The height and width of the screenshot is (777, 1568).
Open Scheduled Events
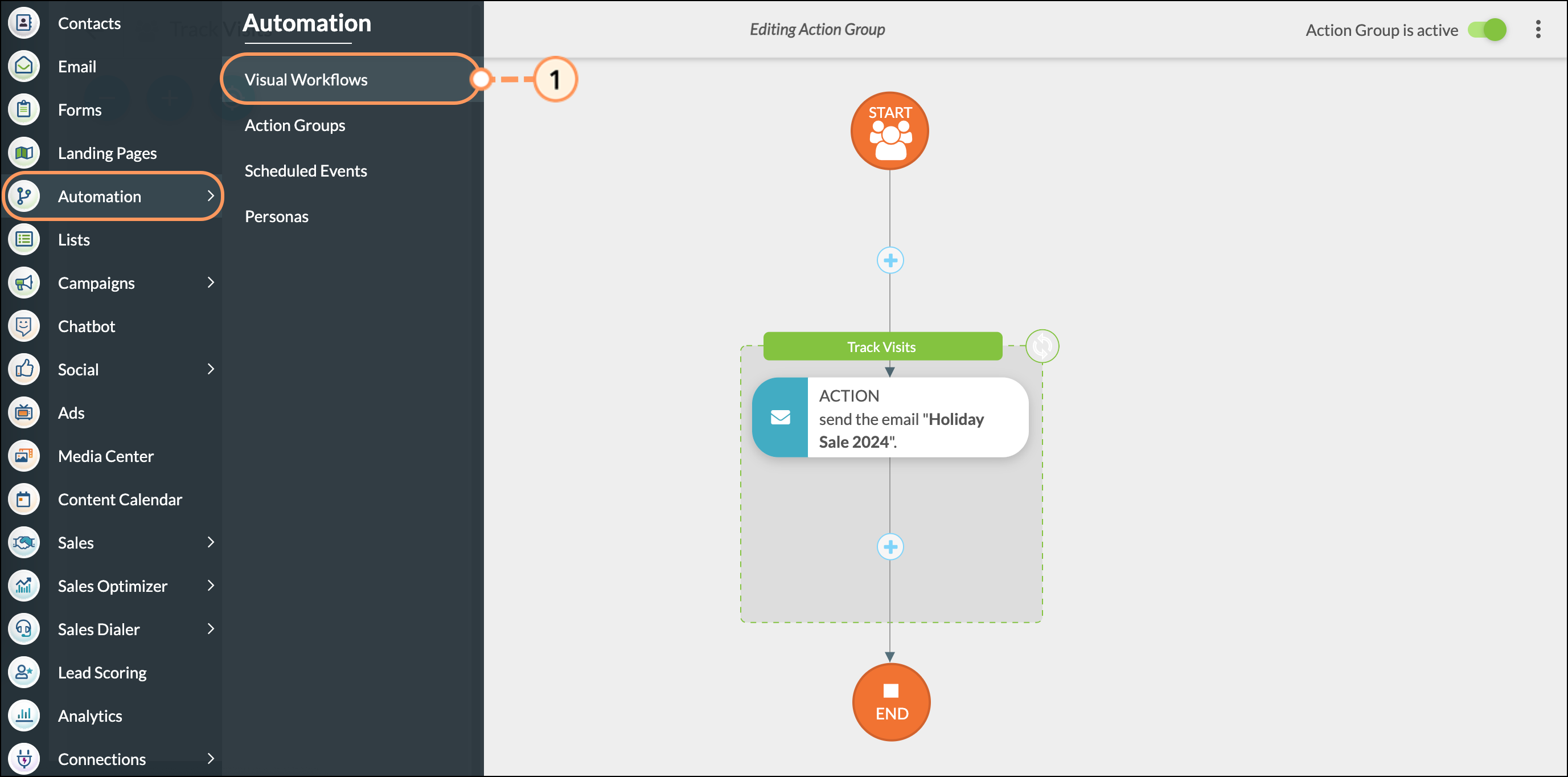pyautogui.click(x=306, y=170)
